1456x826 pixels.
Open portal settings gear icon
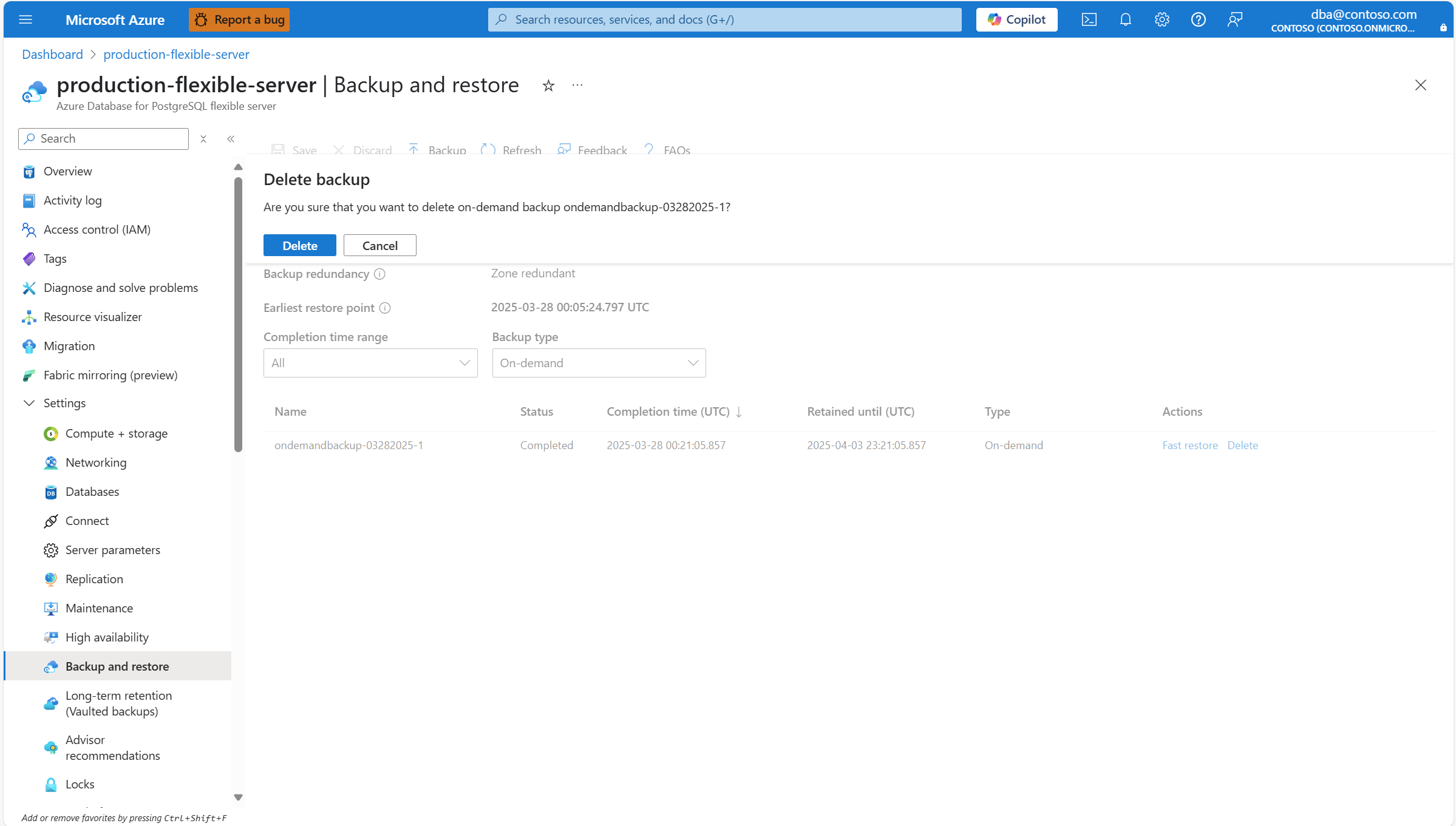1162,19
